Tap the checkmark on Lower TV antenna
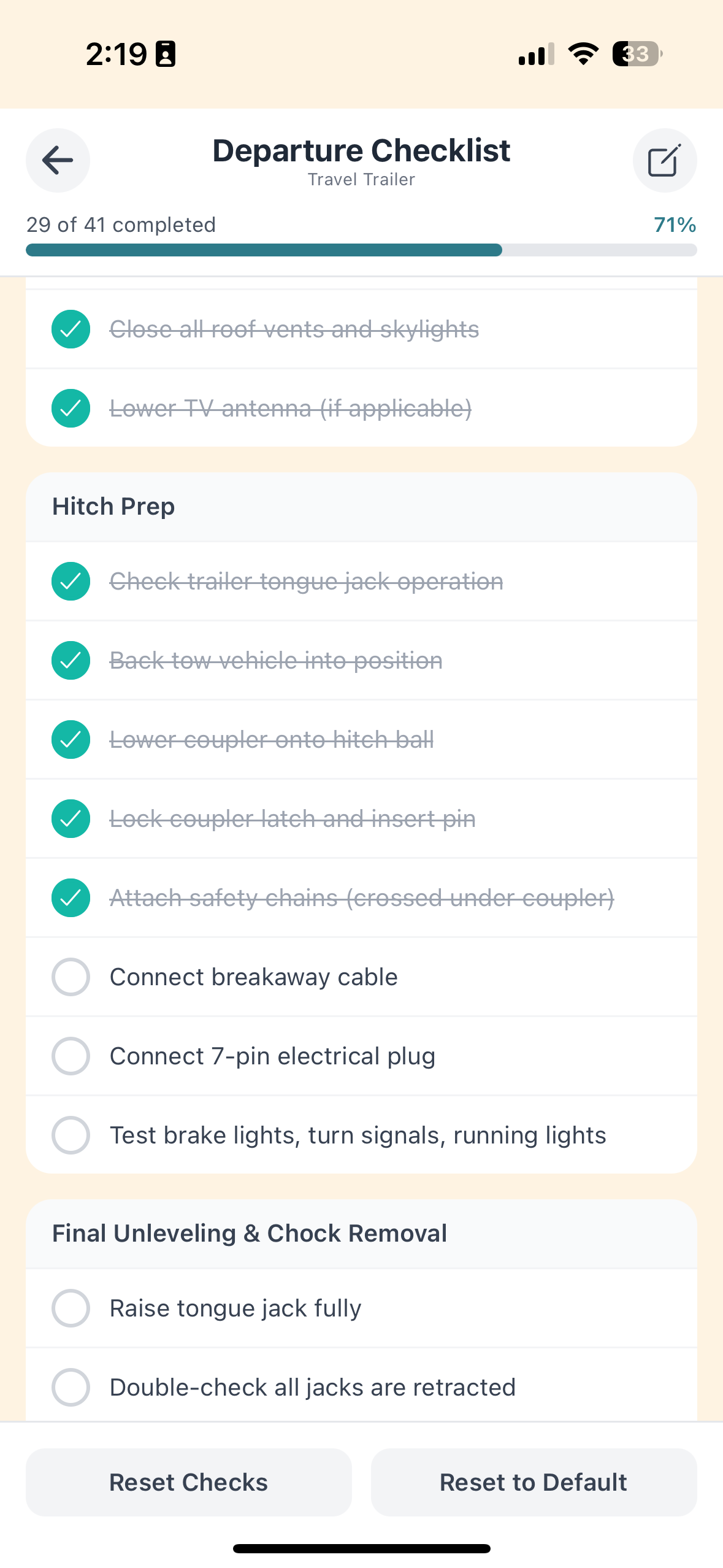 point(71,408)
